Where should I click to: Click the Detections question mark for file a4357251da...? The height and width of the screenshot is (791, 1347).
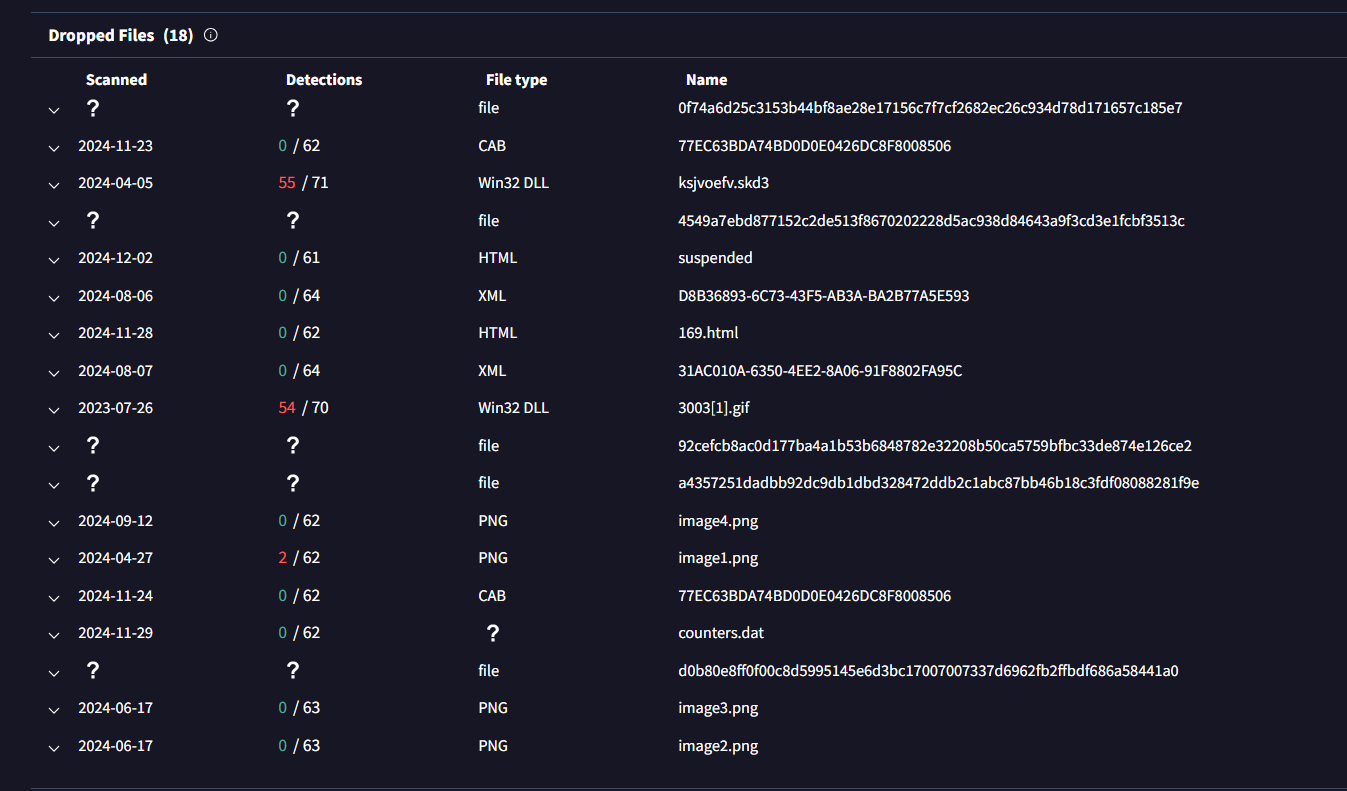tap(293, 484)
